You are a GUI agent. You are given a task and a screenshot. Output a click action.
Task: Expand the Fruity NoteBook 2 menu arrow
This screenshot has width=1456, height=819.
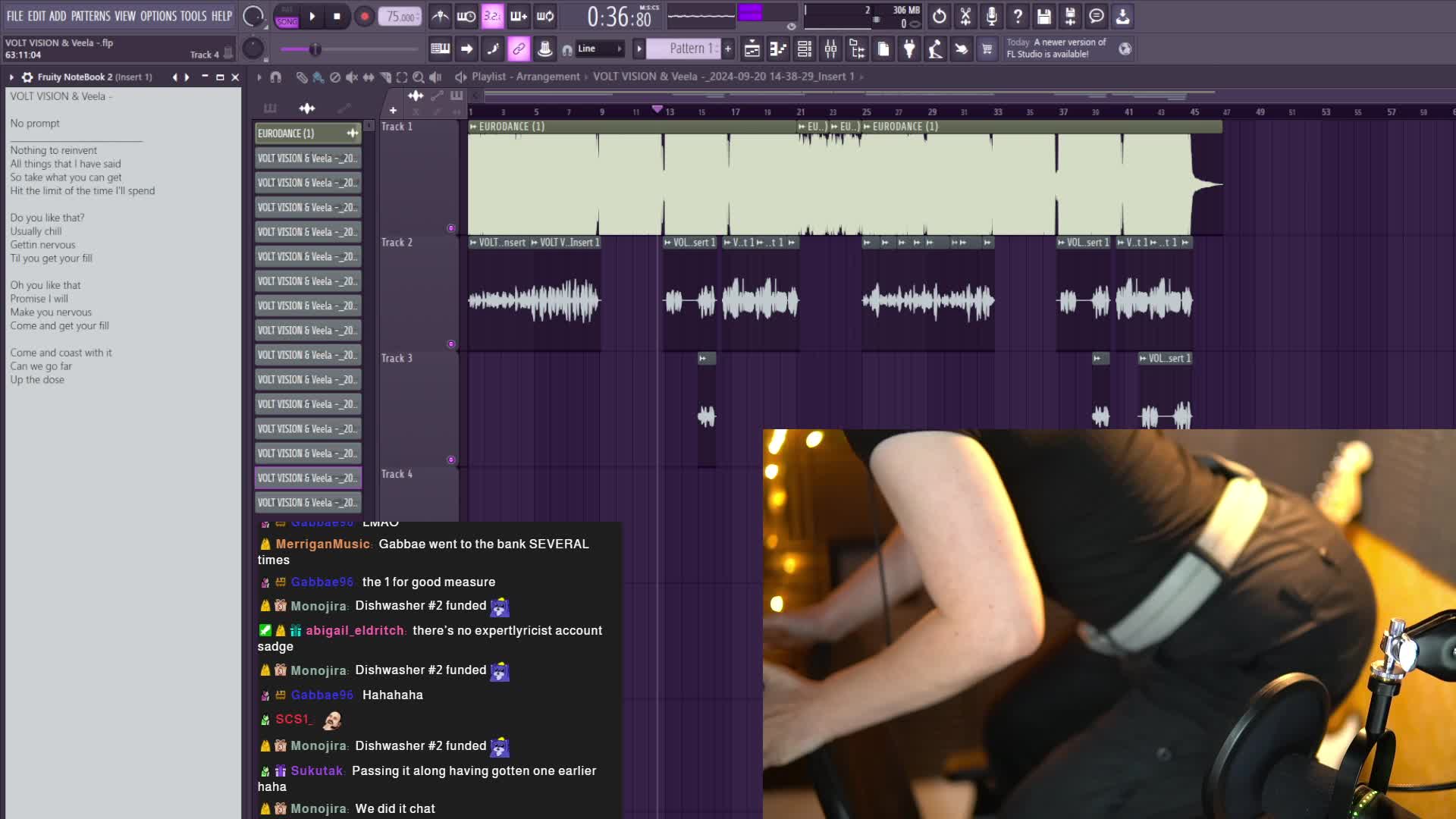coord(11,77)
